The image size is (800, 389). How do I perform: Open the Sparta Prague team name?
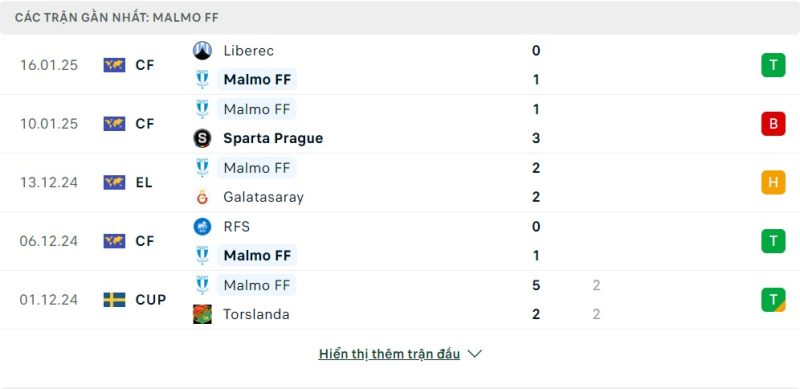pos(273,138)
